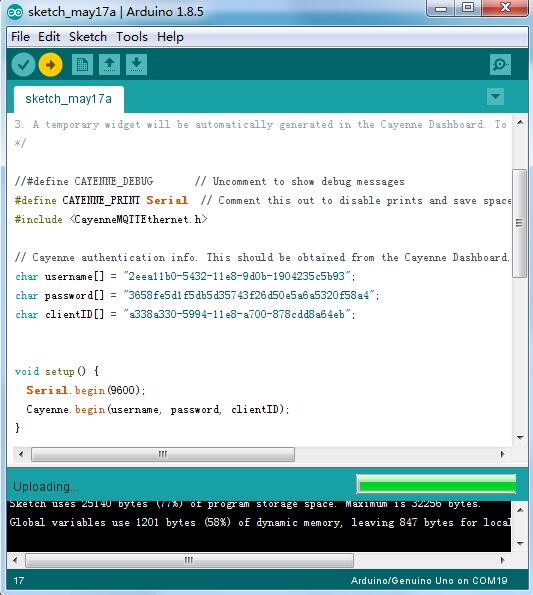Click the console scroll down arrow
Screen dimensions: 533x595
[x=520, y=544]
